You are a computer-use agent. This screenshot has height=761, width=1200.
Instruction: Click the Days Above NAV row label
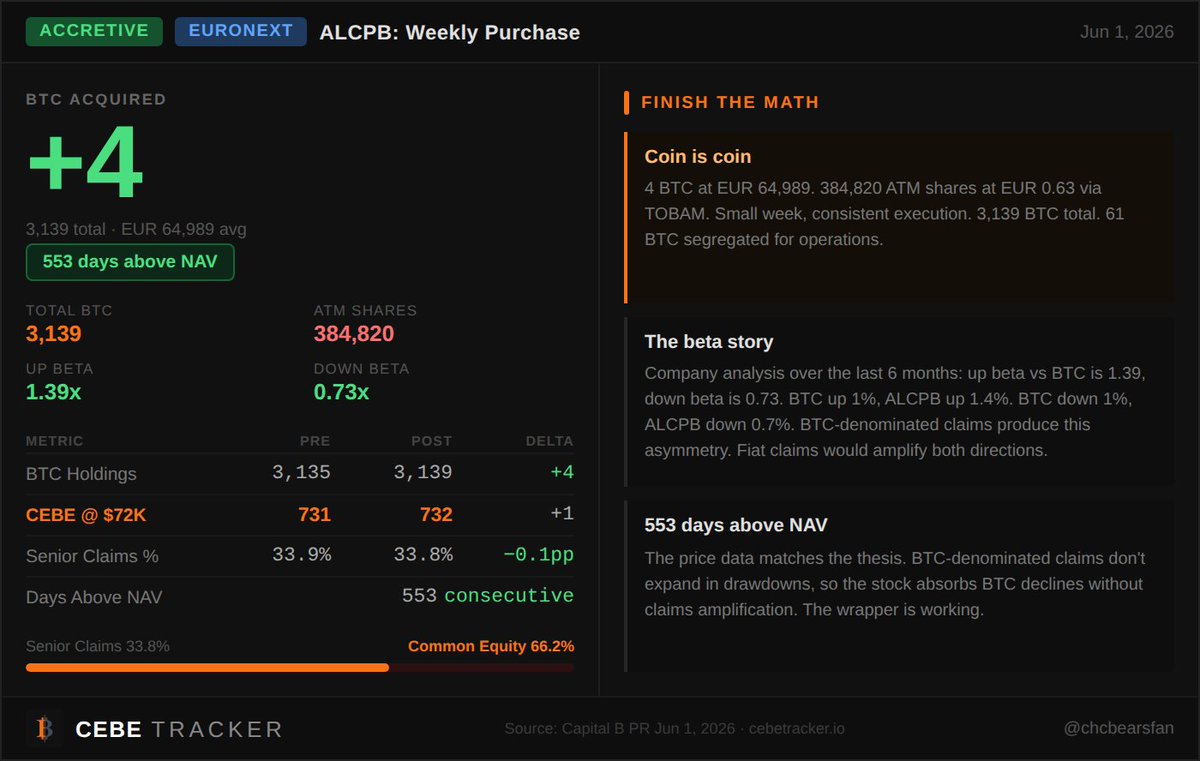[x=94, y=598]
